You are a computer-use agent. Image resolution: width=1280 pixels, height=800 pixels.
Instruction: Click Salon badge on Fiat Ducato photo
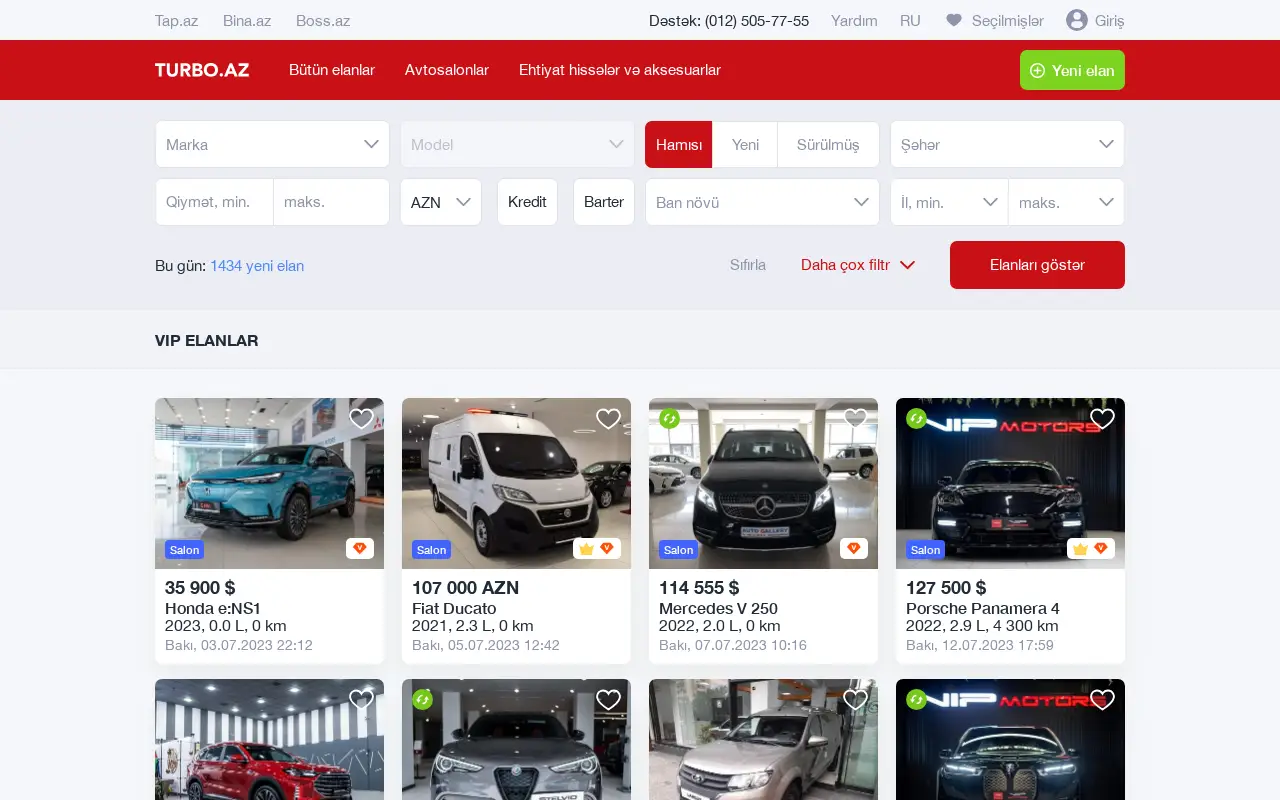(x=431, y=550)
